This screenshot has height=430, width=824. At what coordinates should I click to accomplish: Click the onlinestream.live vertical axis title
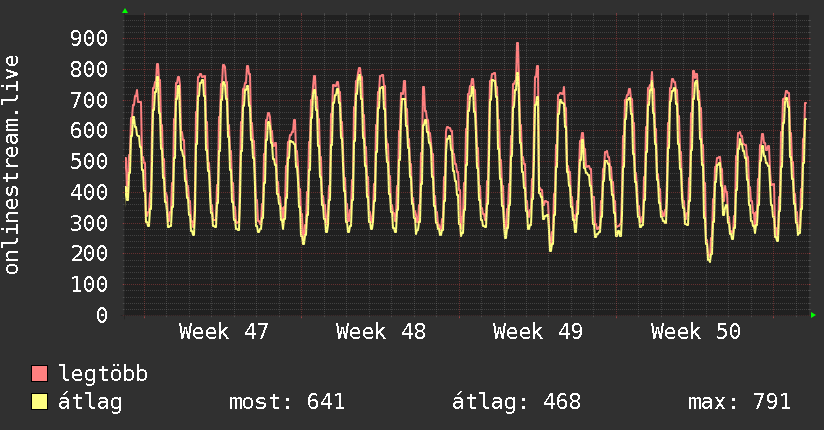[x=11, y=165]
